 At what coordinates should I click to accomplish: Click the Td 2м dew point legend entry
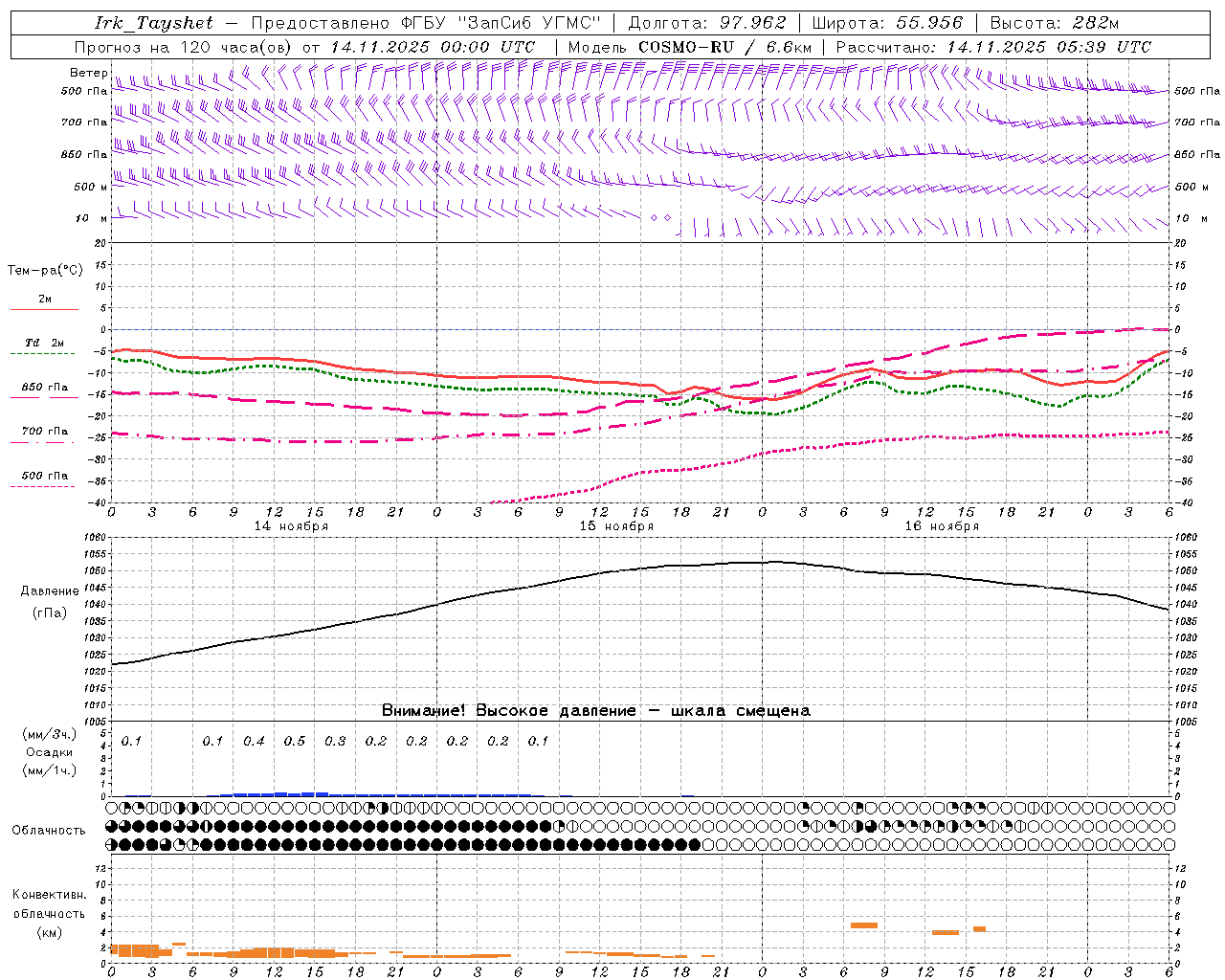[44, 343]
